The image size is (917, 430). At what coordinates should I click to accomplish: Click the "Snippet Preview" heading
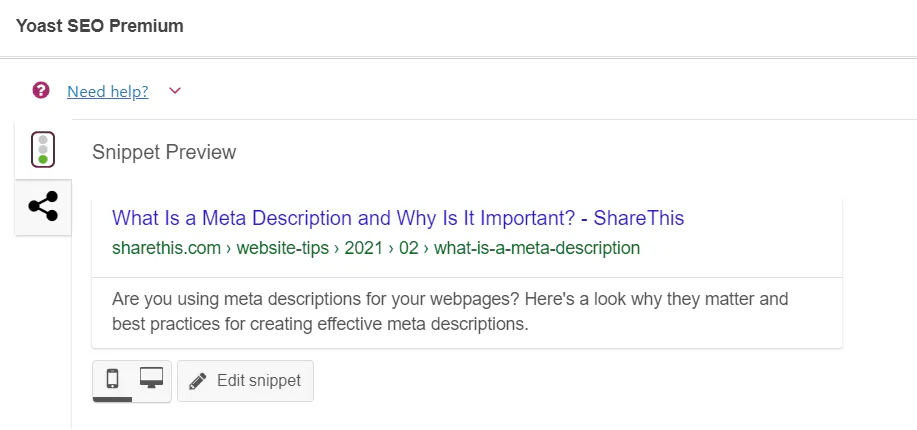click(164, 152)
